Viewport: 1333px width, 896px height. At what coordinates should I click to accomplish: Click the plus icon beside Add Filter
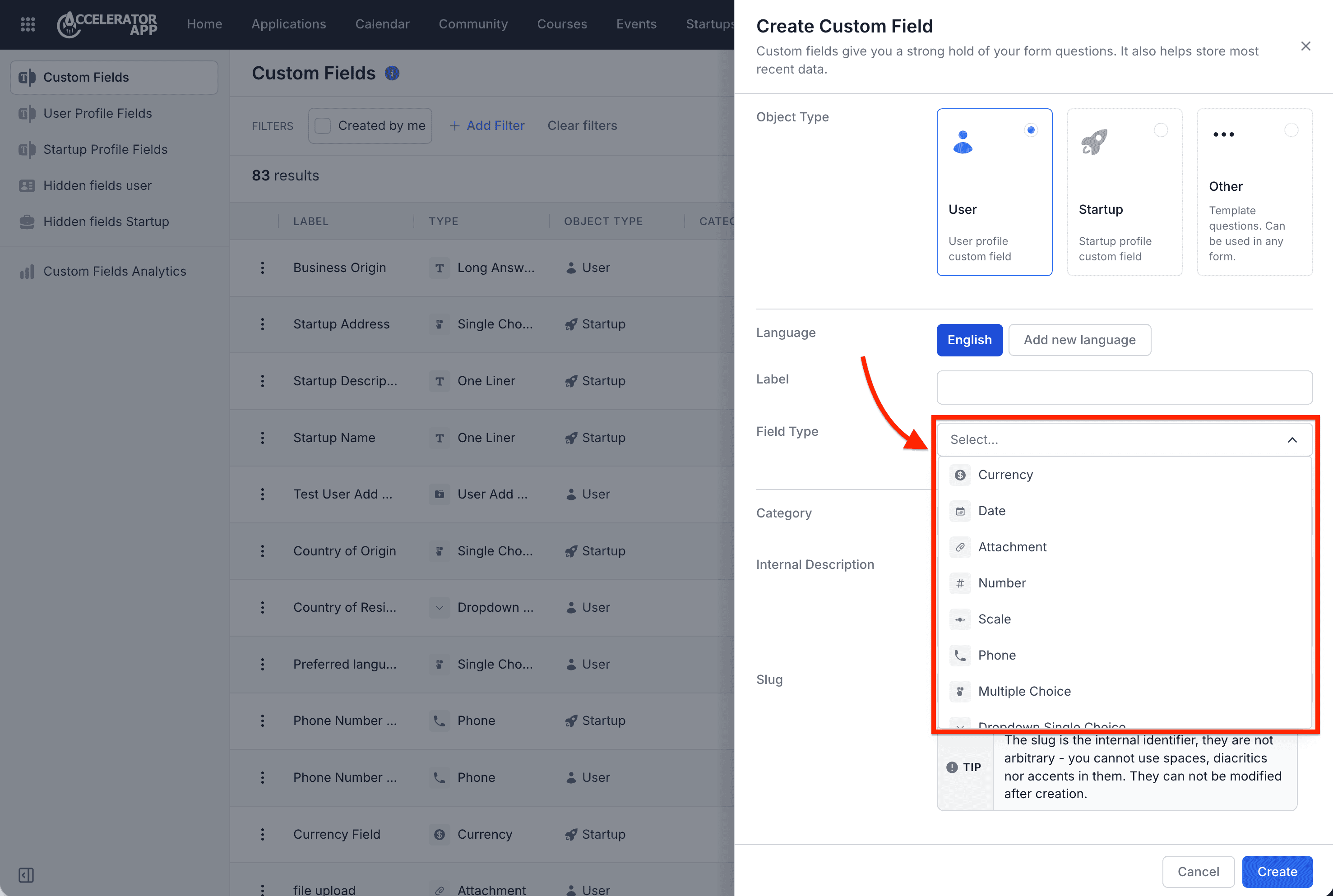[x=454, y=126]
